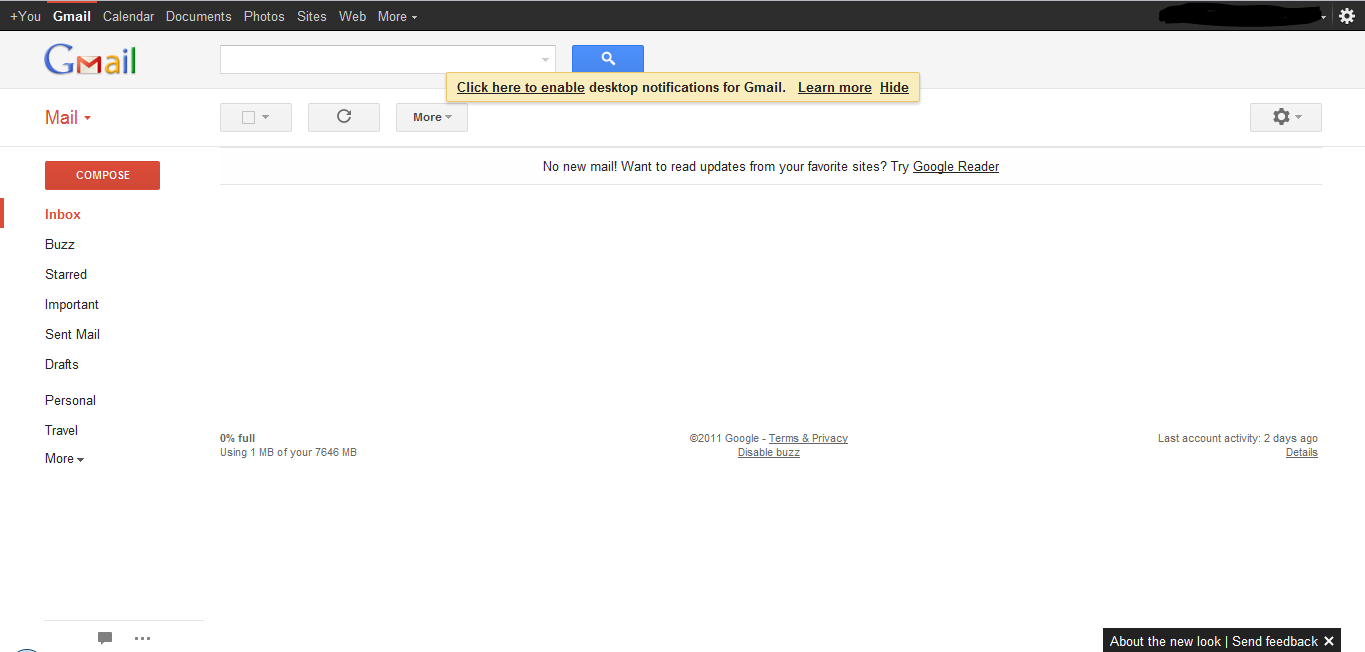Viewport: 1365px width, 652px height.
Task: Open the Terms & Privacy link
Action: (x=808, y=438)
